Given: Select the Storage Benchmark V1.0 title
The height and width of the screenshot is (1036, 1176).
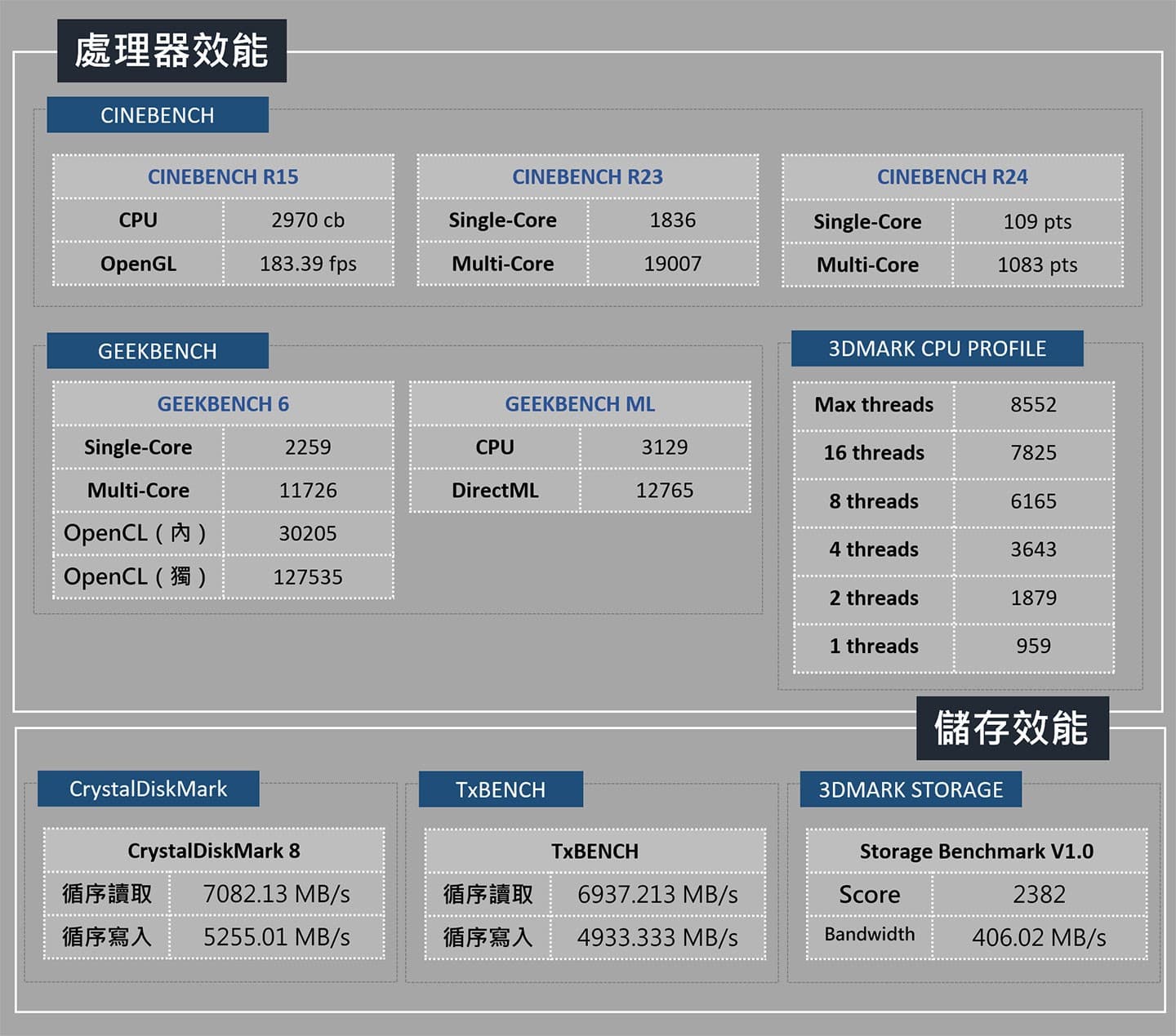Looking at the screenshot, I should 976,851.
